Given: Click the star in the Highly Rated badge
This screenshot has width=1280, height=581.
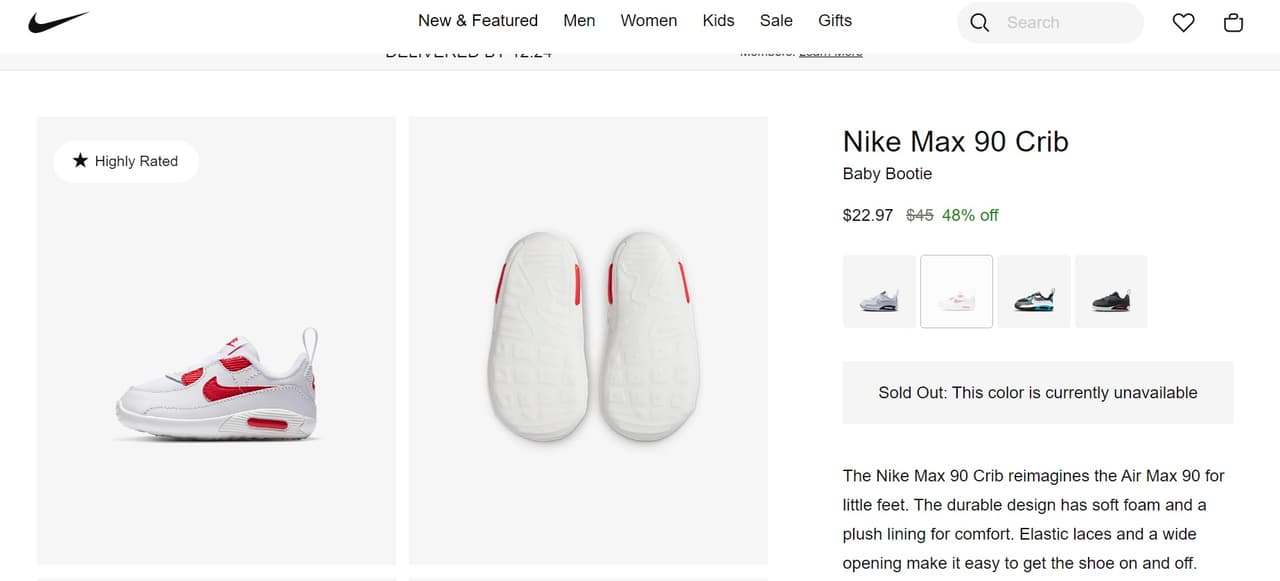Looking at the screenshot, I should (x=80, y=160).
